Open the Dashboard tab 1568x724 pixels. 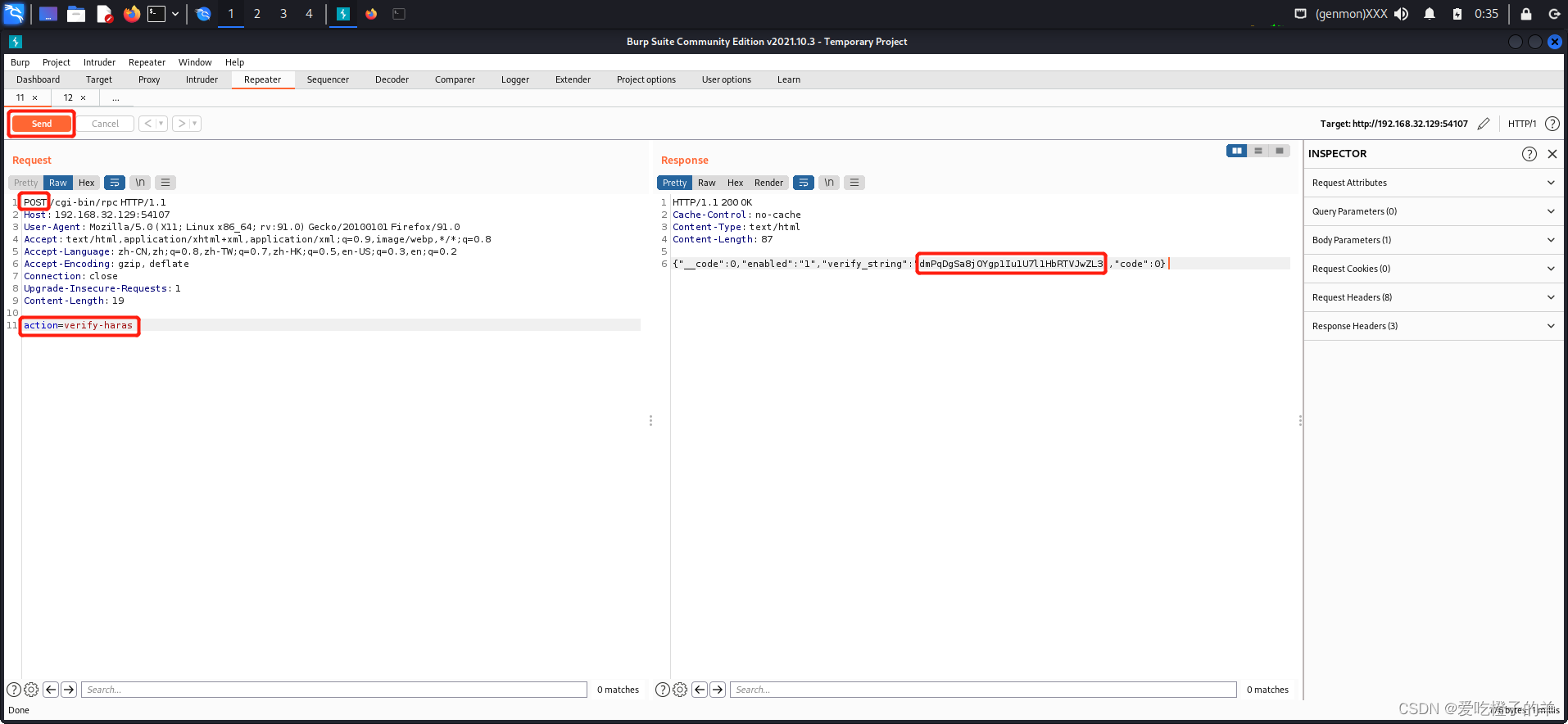click(39, 79)
